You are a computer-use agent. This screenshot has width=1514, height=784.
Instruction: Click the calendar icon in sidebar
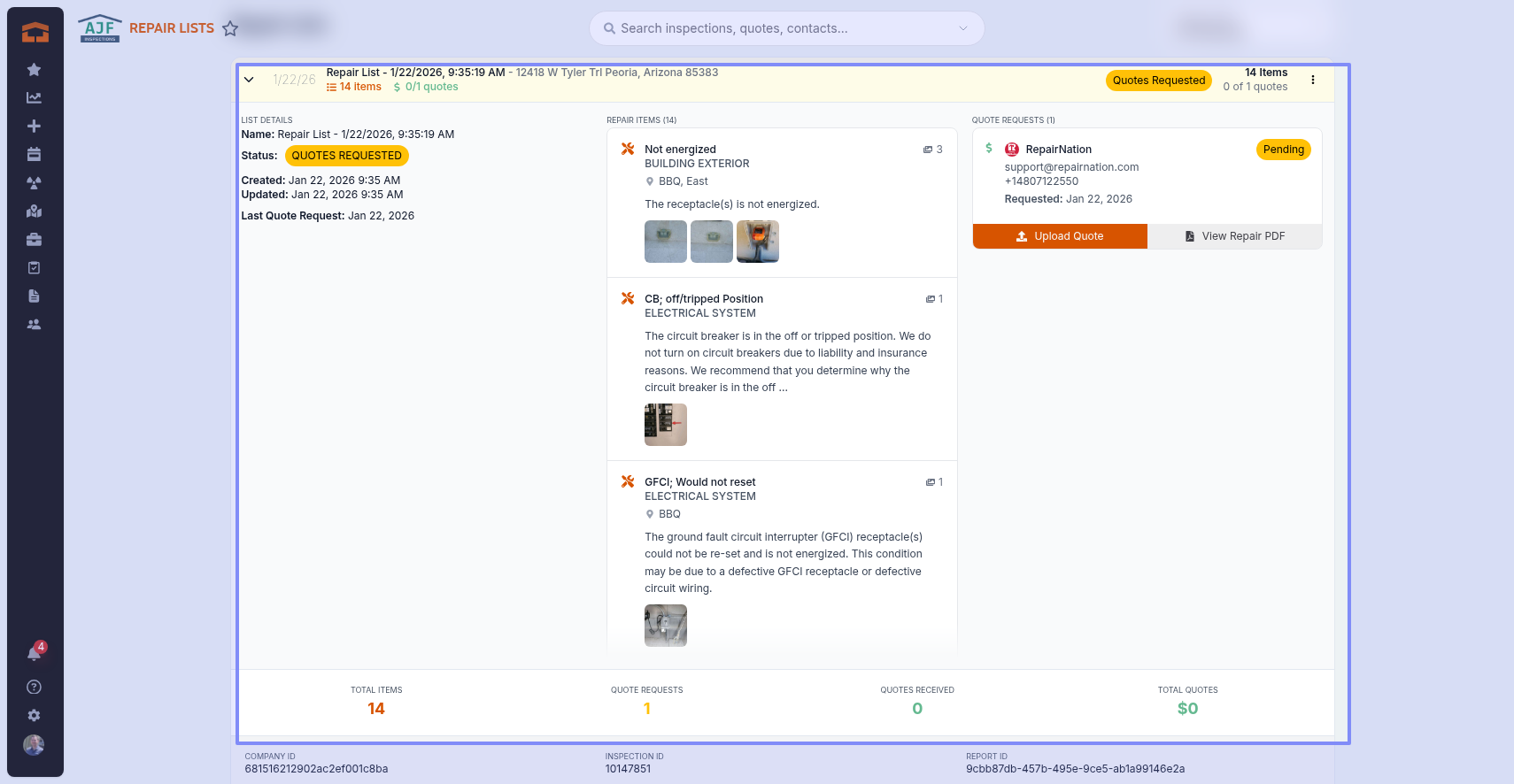(34, 155)
